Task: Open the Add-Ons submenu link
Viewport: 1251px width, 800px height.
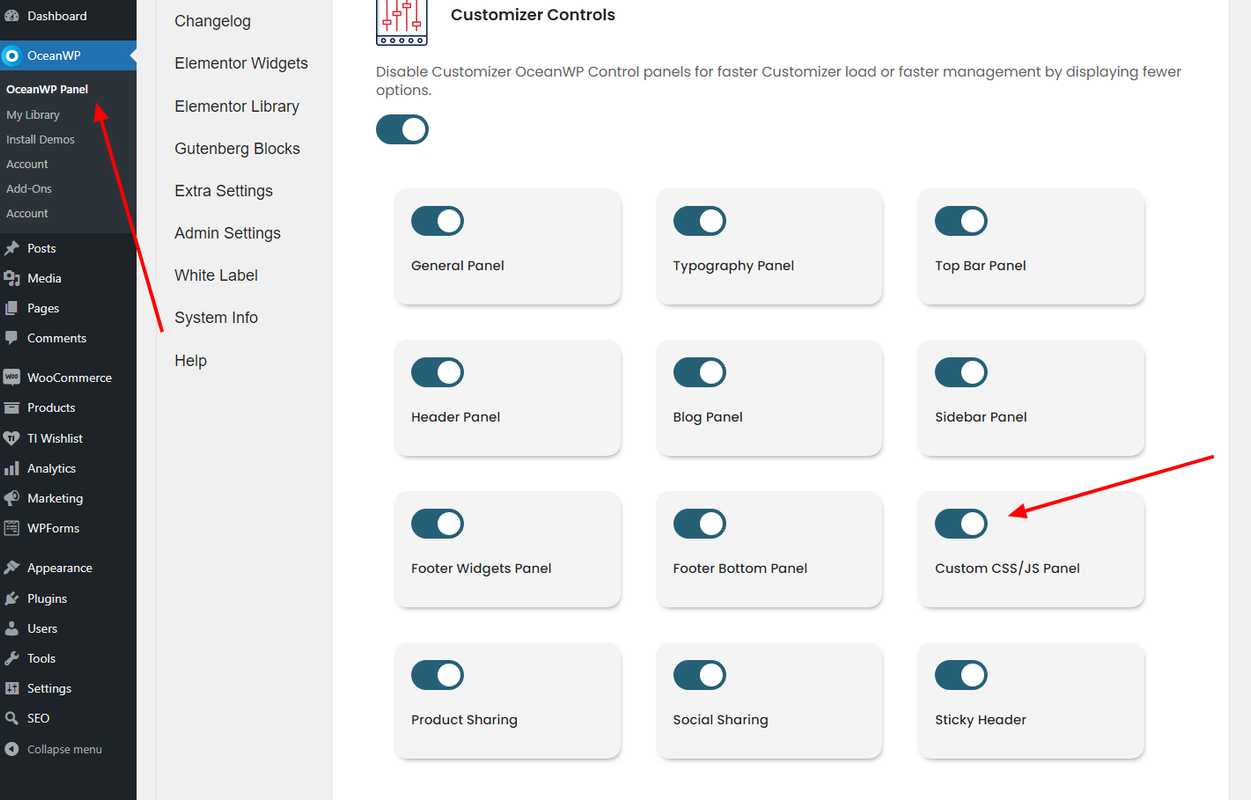Action: pyautogui.click(x=29, y=189)
